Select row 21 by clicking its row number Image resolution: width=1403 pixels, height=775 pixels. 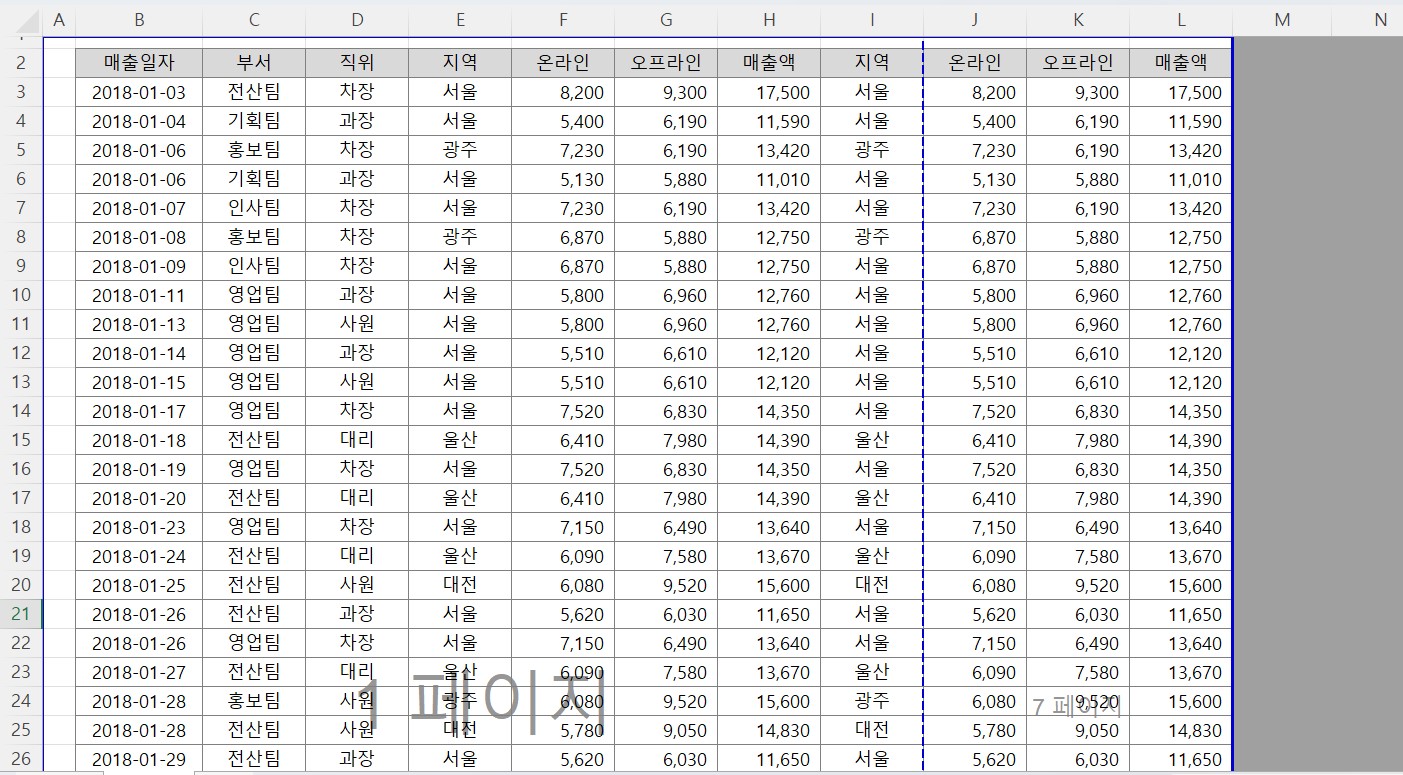tap(20, 613)
